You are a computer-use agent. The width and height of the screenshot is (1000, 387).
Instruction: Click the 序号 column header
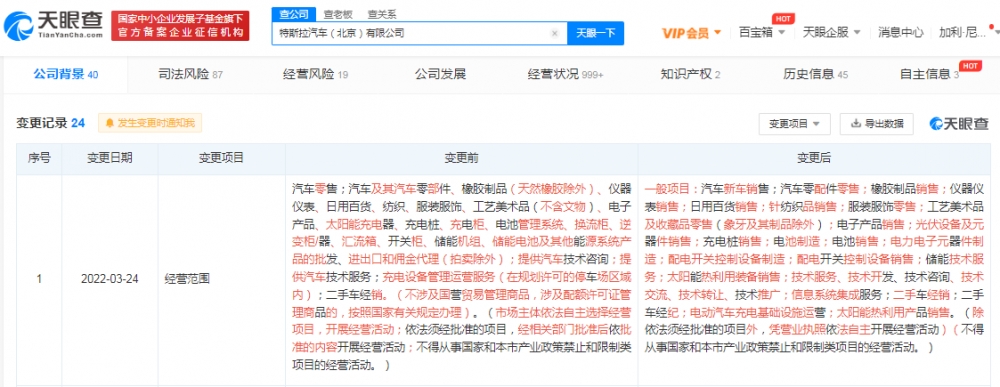(x=39, y=158)
